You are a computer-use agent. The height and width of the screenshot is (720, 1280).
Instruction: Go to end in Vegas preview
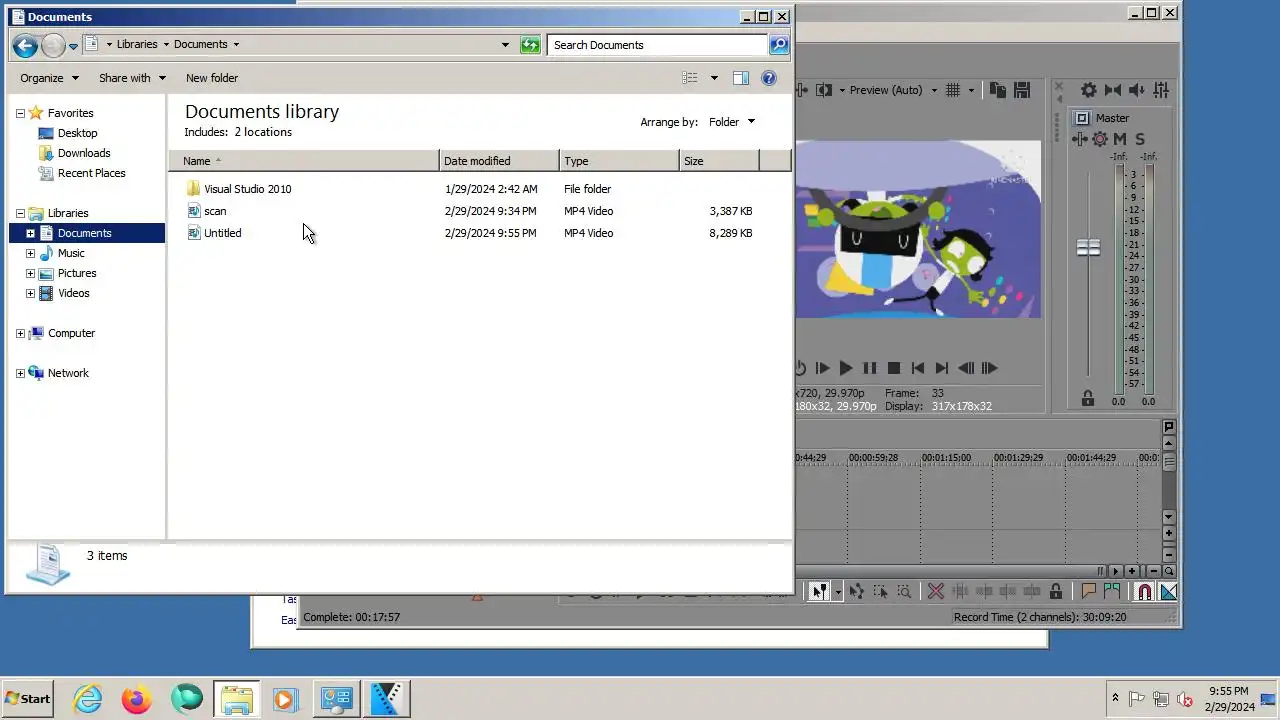pyautogui.click(x=942, y=368)
